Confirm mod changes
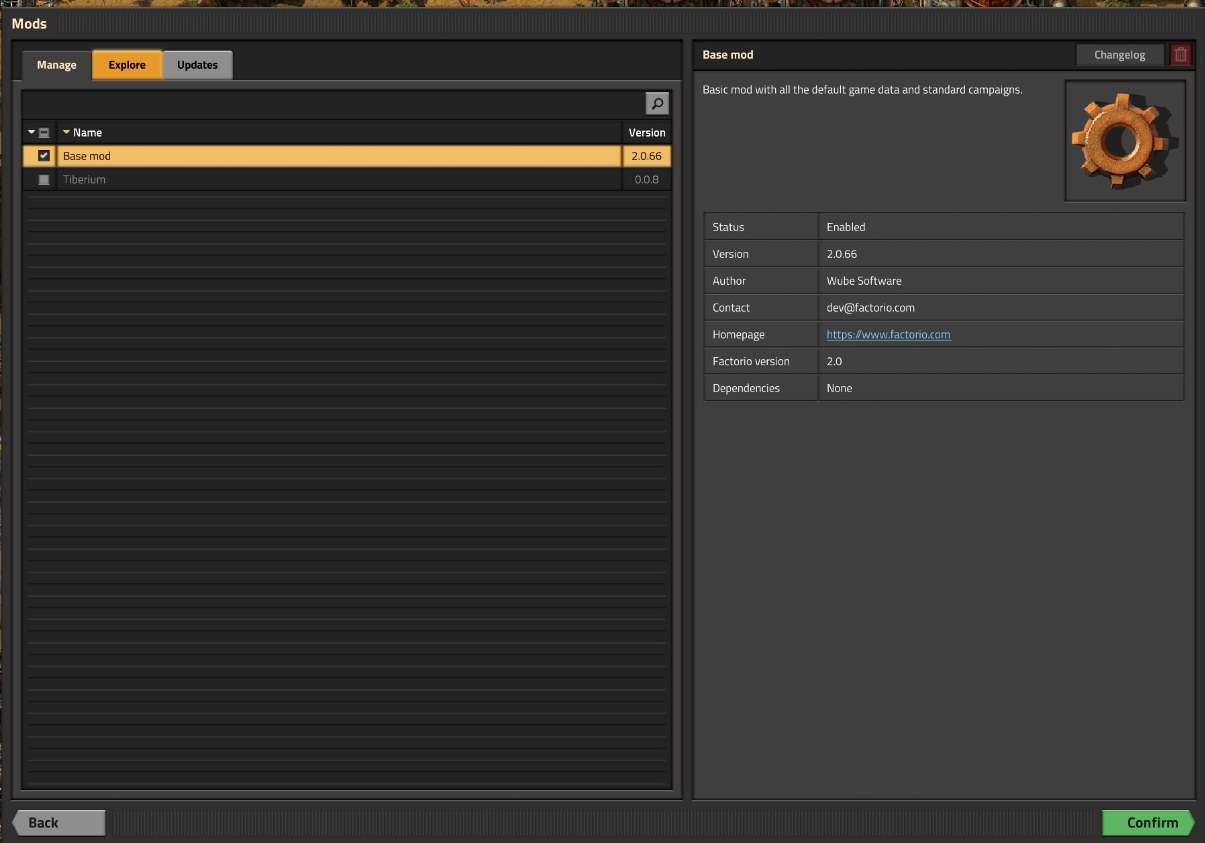This screenshot has height=843, width=1205. [x=1148, y=823]
